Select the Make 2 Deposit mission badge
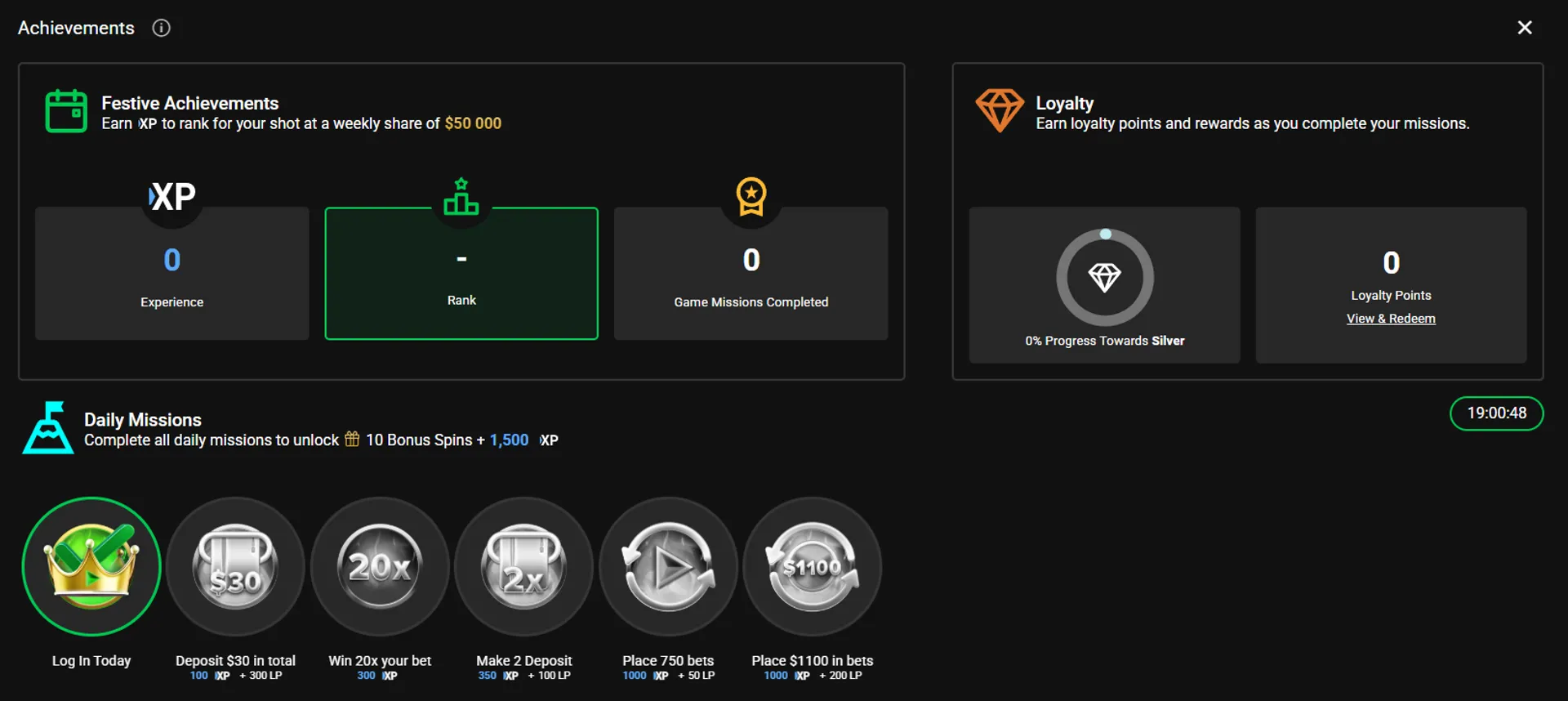The width and height of the screenshot is (1568, 701). [x=523, y=566]
